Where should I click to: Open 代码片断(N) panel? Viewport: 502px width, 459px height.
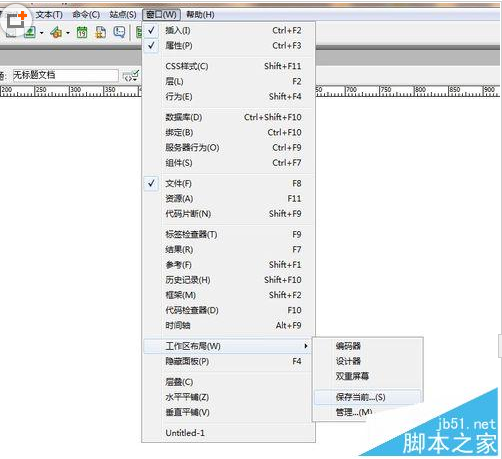click(x=229, y=214)
